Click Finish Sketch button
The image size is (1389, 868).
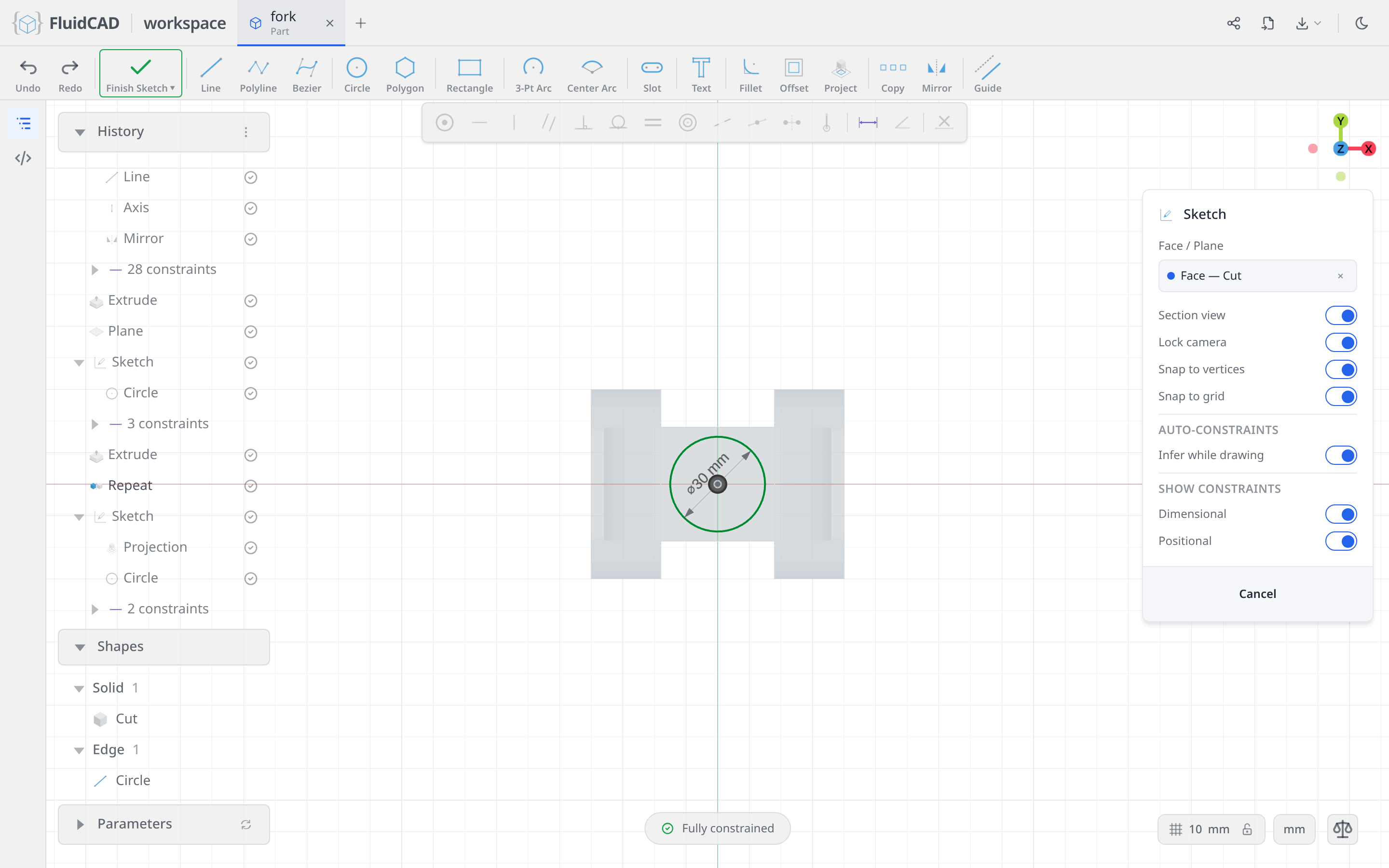(141, 73)
